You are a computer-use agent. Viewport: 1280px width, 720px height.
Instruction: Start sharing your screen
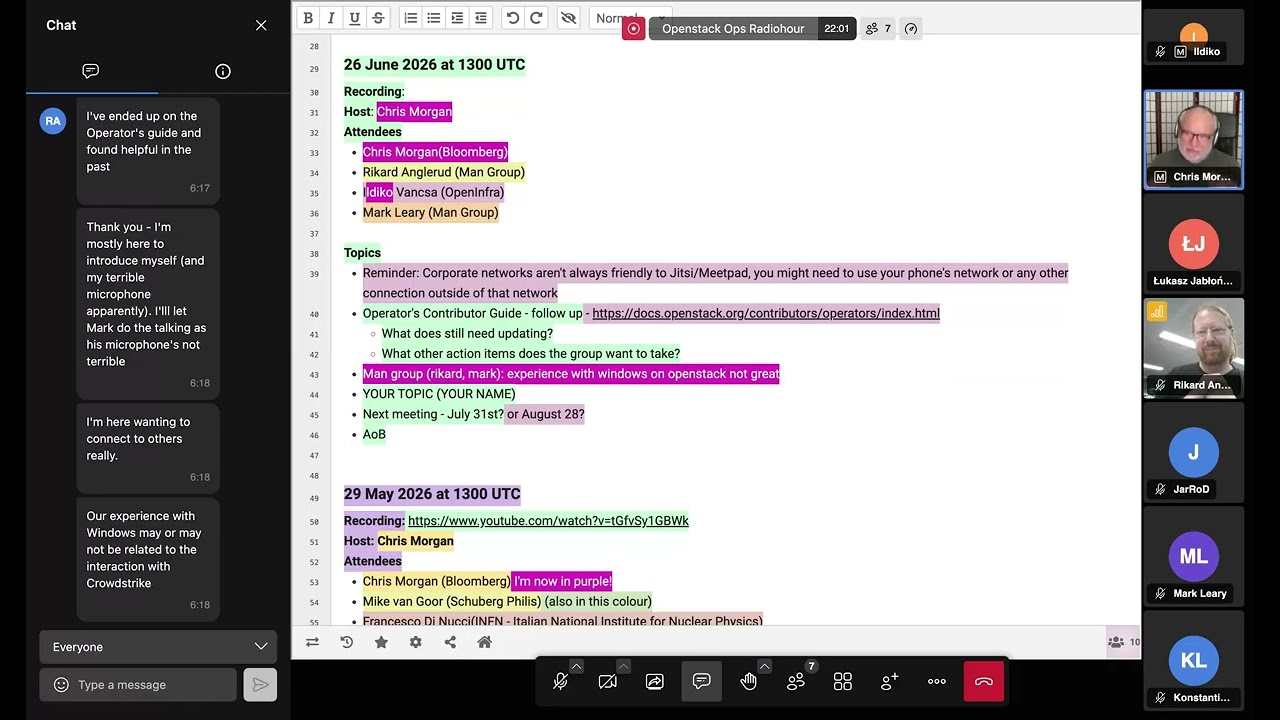(x=655, y=682)
